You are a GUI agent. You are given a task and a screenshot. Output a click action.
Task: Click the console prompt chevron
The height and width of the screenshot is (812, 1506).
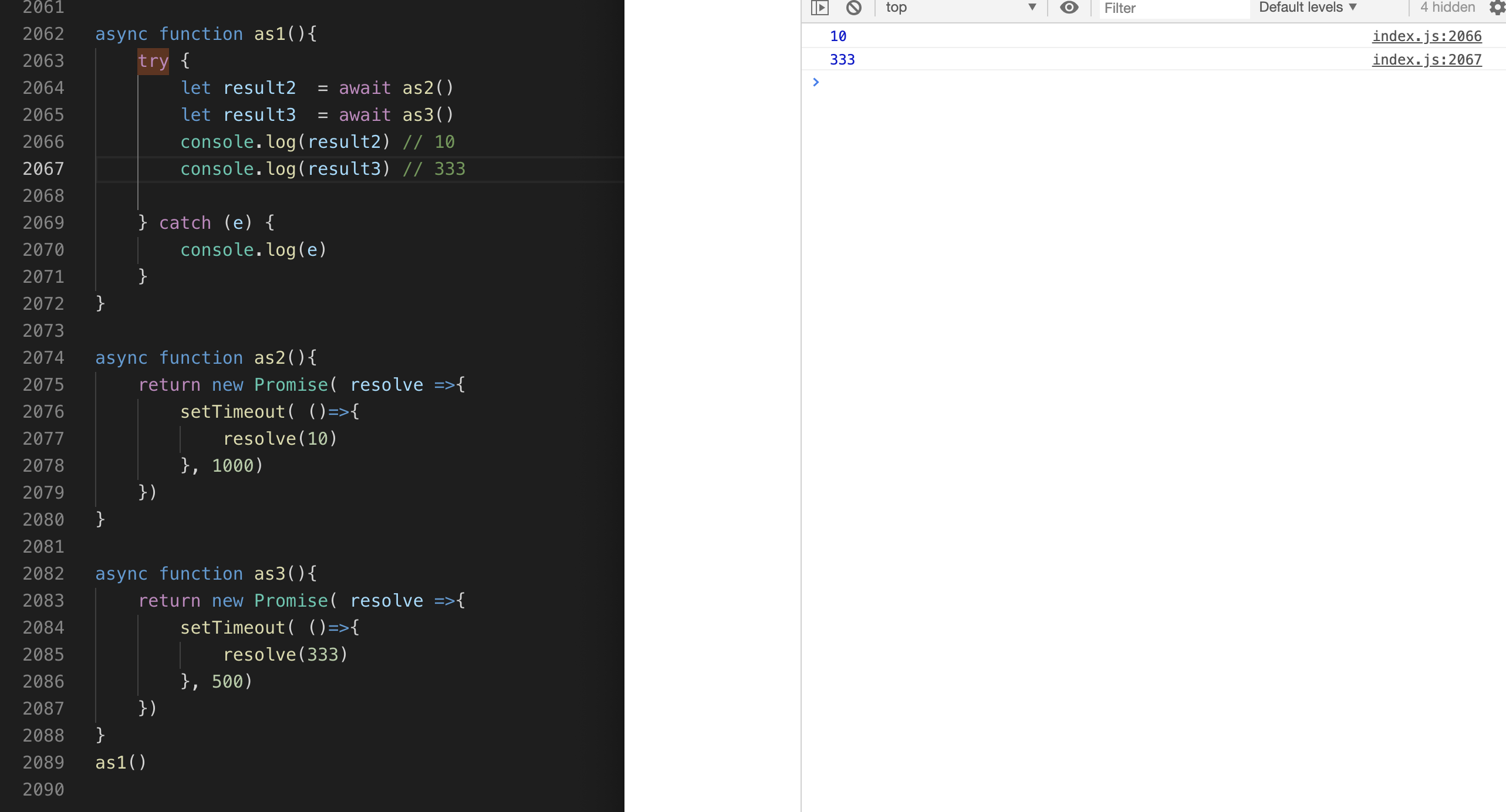[x=816, y=82]
